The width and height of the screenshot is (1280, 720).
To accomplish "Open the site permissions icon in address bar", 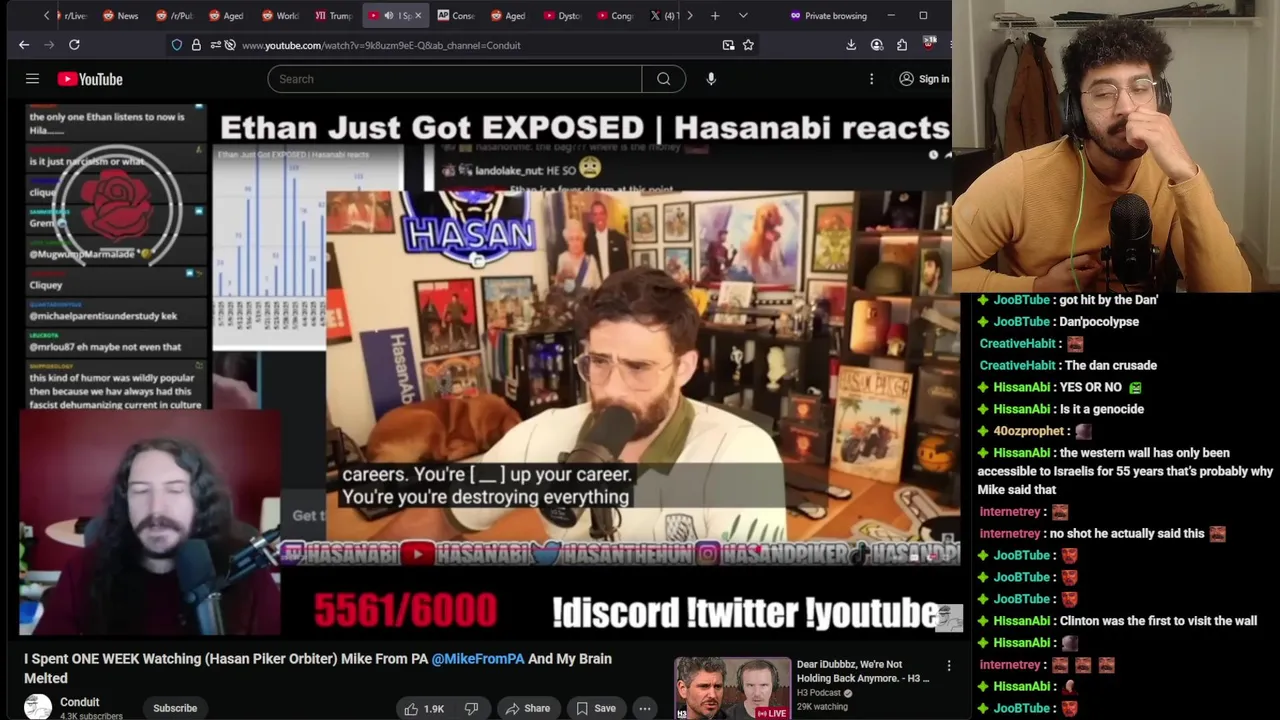I will (216, 45).
